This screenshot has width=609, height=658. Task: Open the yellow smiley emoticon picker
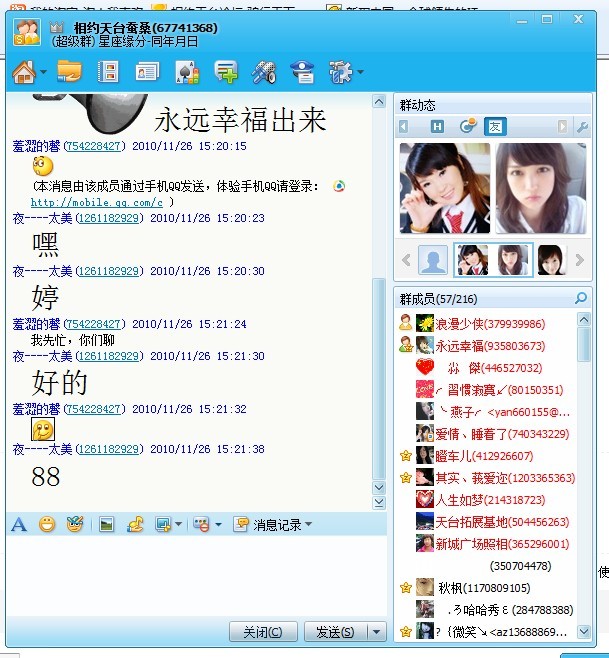46,524
